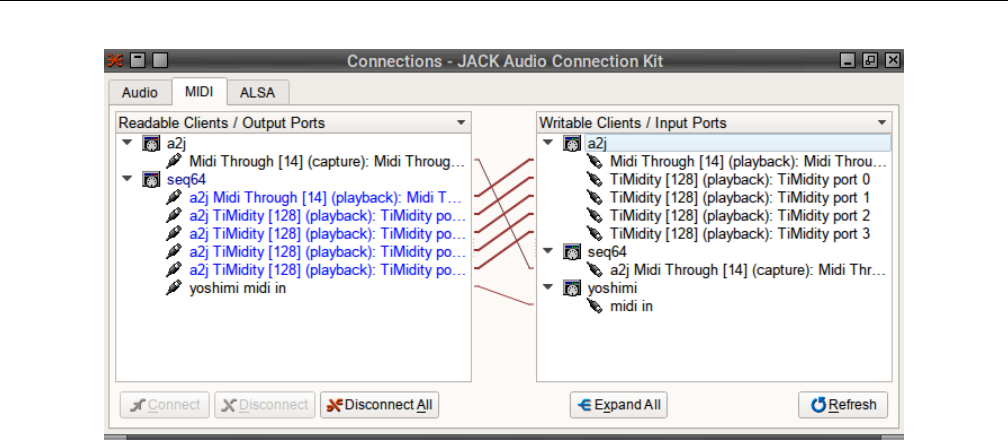Collapse the a2j client in Readable Clients
This screenshot has width=1008, height=440.
(x=127, y=143)
